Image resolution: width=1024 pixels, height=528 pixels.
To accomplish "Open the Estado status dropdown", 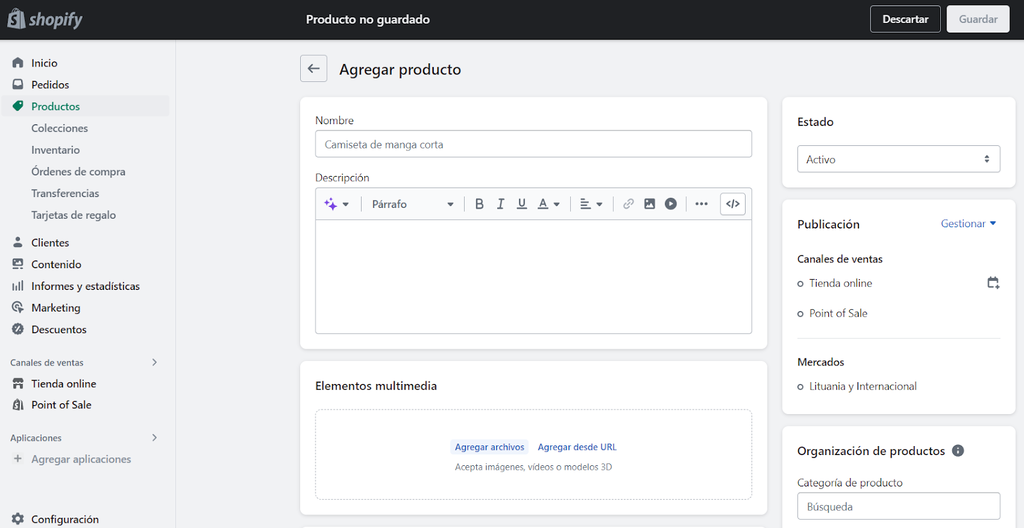I will click(898, 159).
